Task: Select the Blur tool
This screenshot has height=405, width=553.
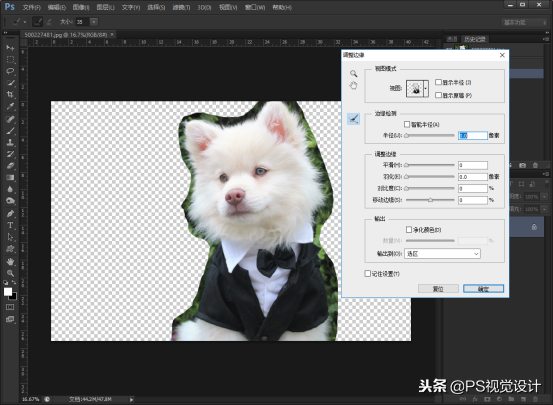Action: point(10,189)
